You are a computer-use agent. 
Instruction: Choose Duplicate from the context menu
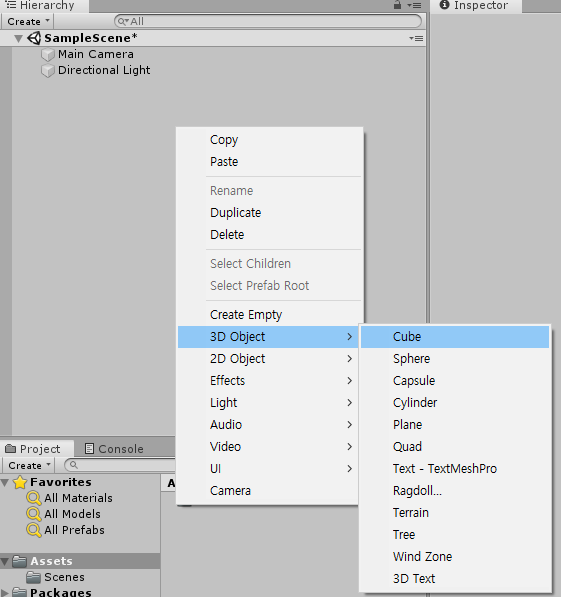(270, 212)
